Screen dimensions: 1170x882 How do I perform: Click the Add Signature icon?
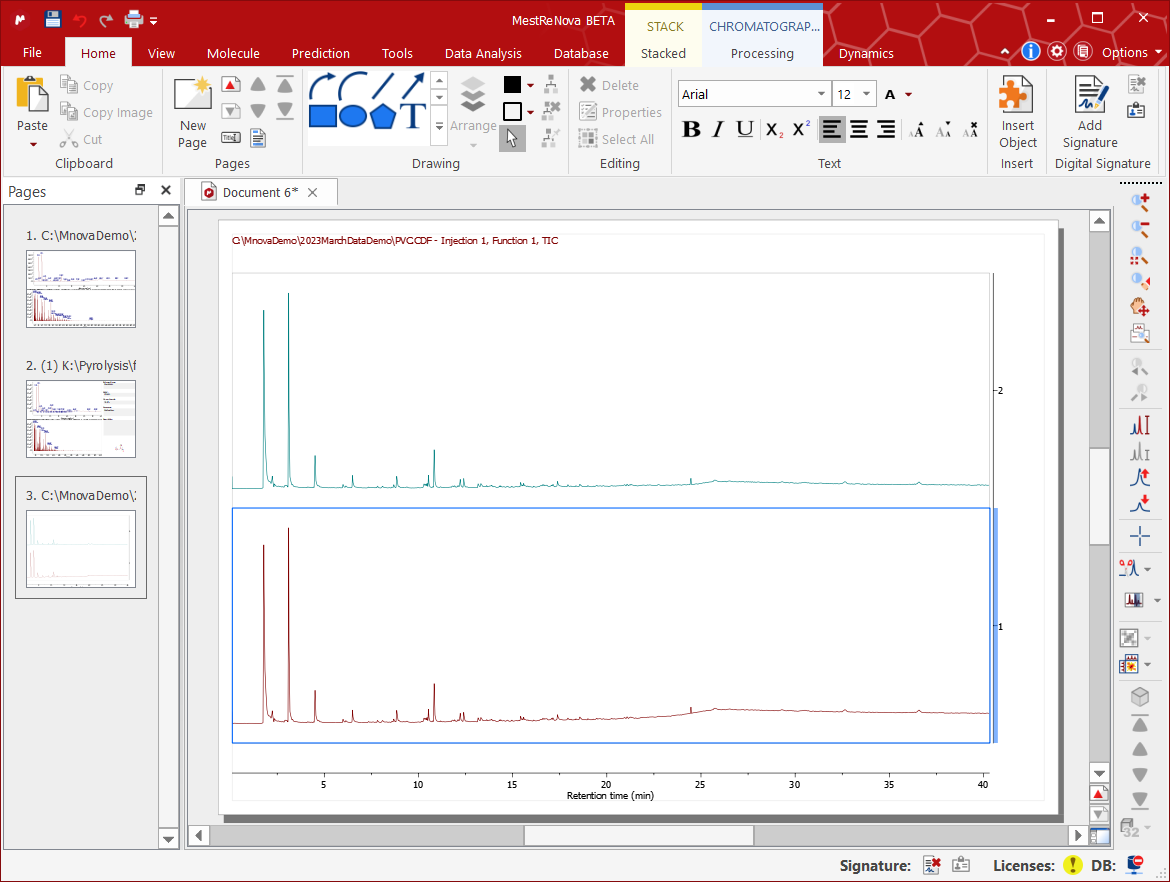pyautogui.click(x=1089, y=96)
